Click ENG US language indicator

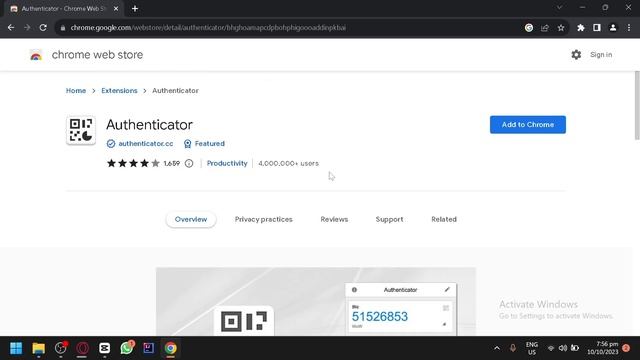[531, 348]
